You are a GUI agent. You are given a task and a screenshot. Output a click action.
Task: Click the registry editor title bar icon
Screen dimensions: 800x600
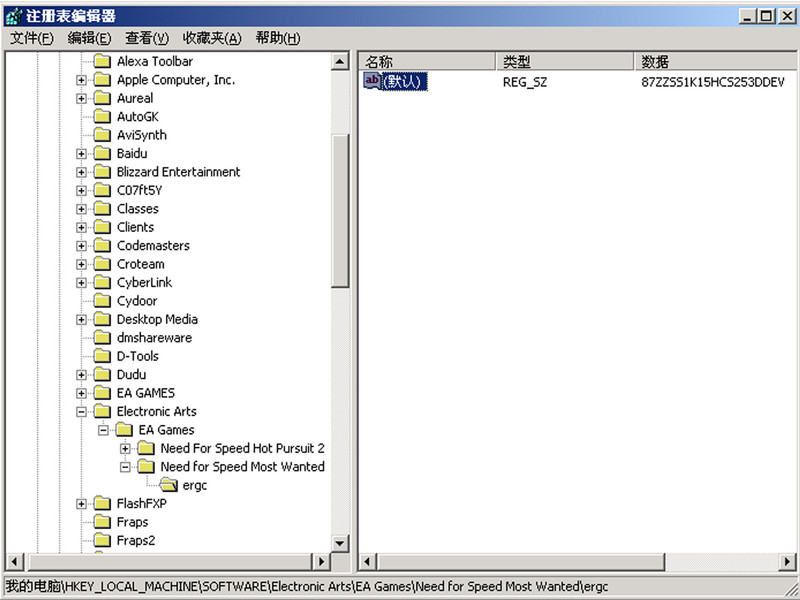13,16
